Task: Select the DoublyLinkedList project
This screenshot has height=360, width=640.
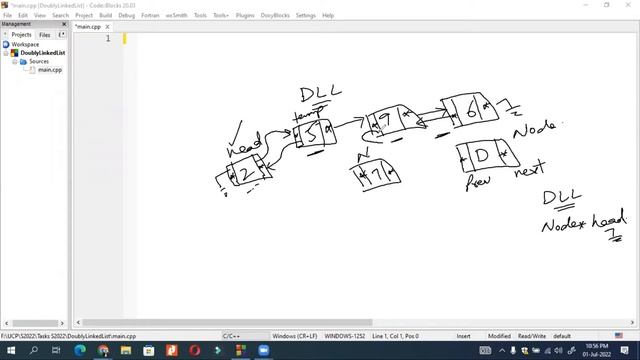Action: tap(43, 53)
